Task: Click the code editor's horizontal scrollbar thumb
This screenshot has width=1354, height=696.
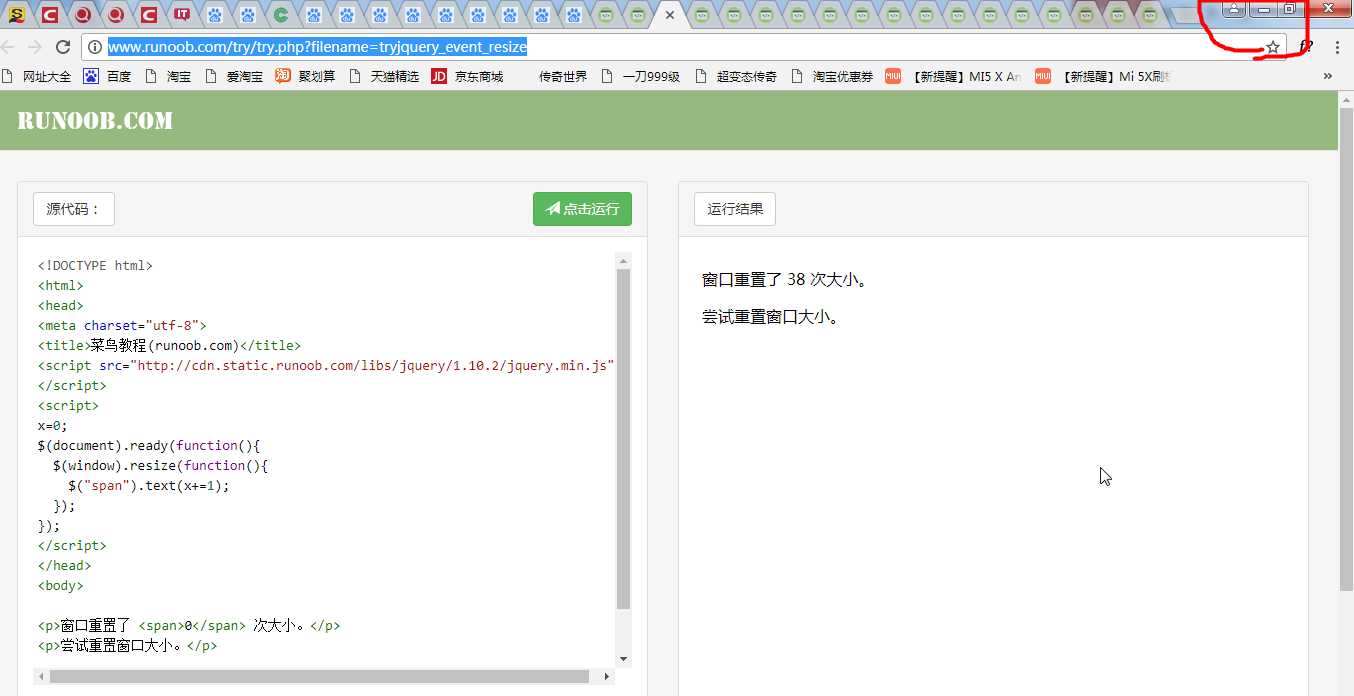Action: (319, 677)
